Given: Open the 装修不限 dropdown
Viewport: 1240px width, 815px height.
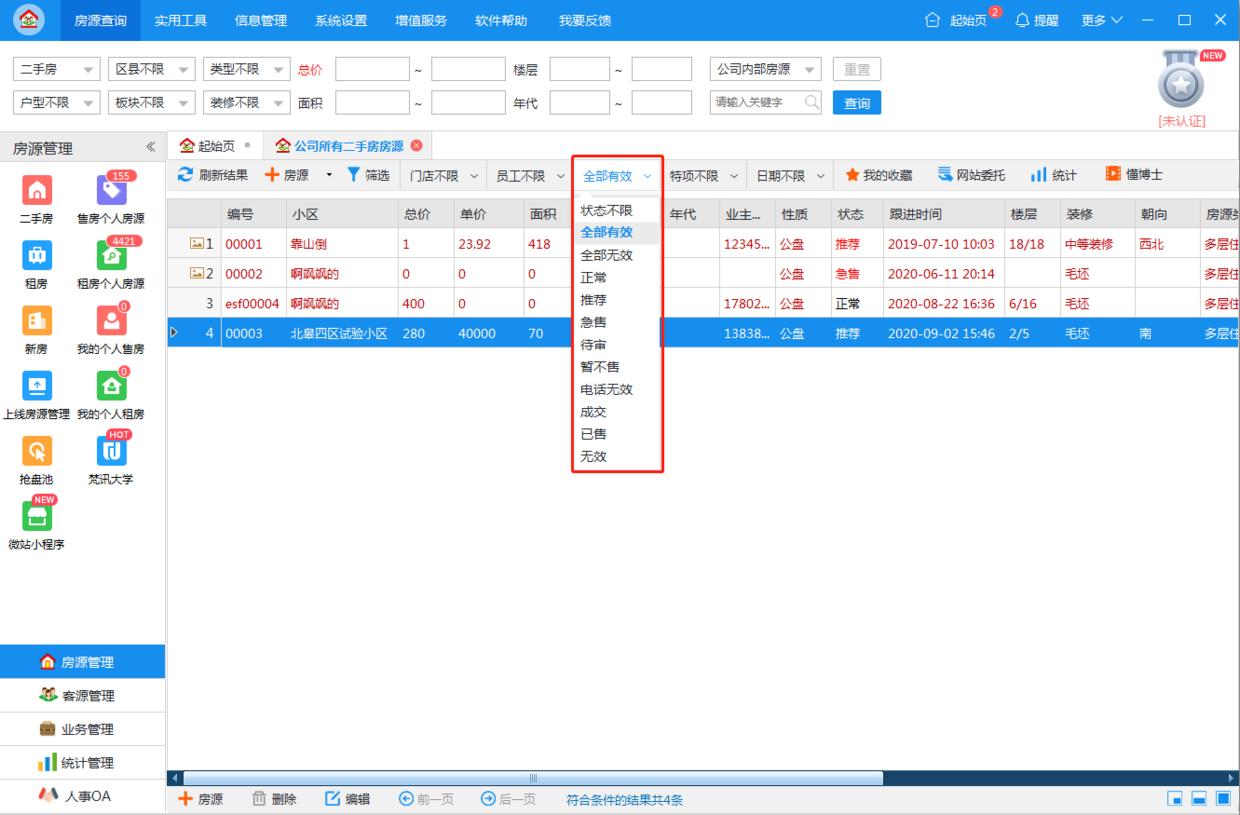Looking at the screenshot, I should coord(246,101).
